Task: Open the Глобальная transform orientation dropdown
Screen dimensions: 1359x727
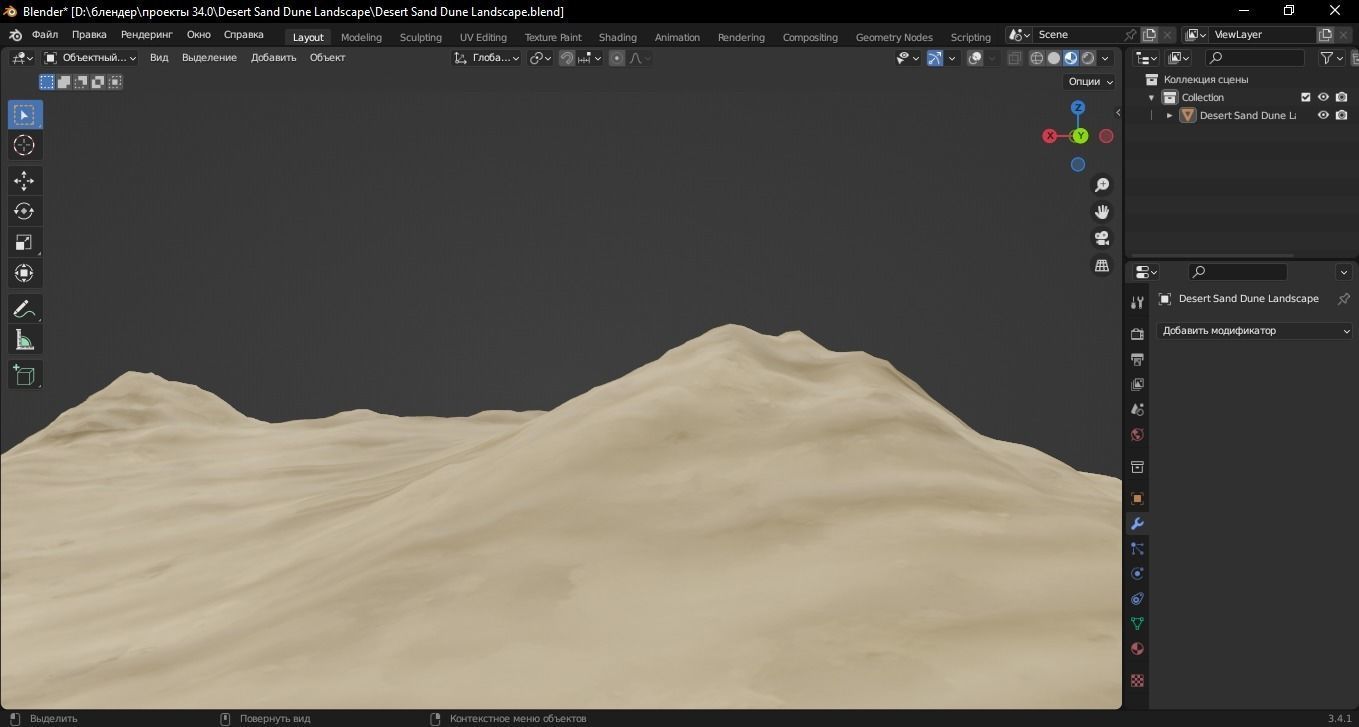Action: pyautogui.click(x=487, y=58)
